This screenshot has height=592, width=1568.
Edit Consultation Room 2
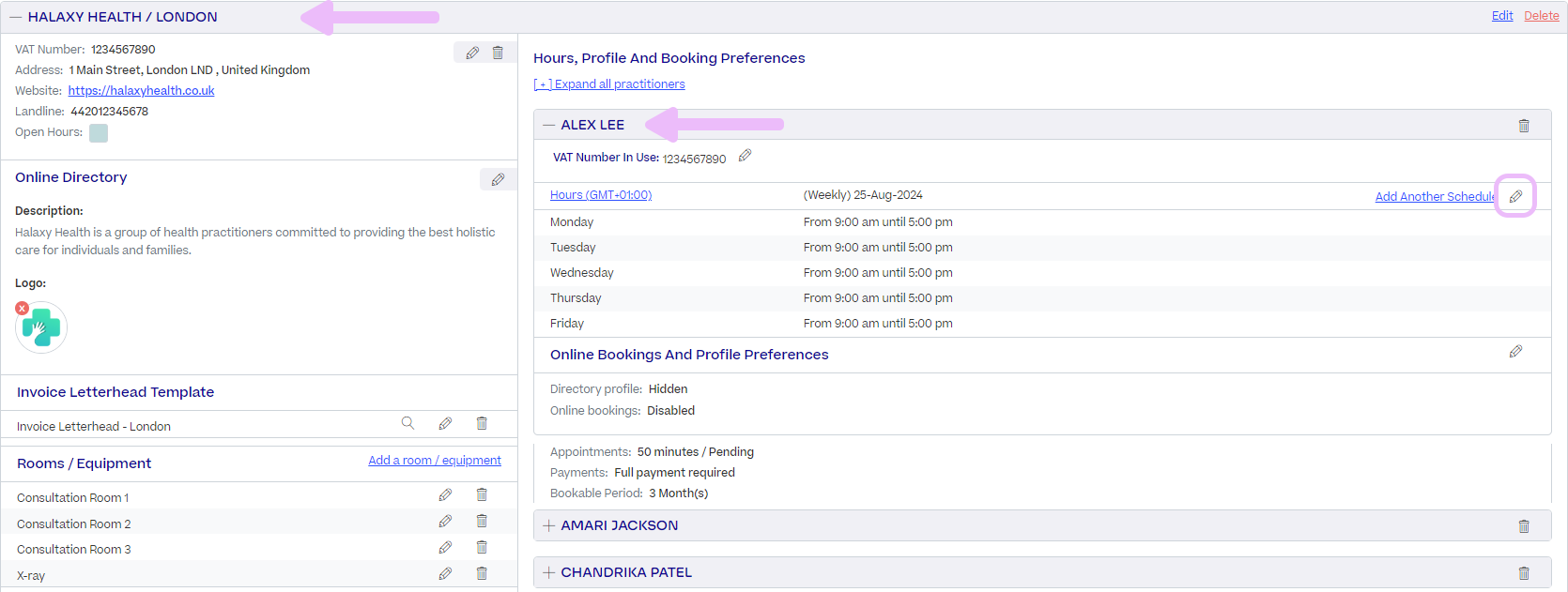click(x=445, y=521)
